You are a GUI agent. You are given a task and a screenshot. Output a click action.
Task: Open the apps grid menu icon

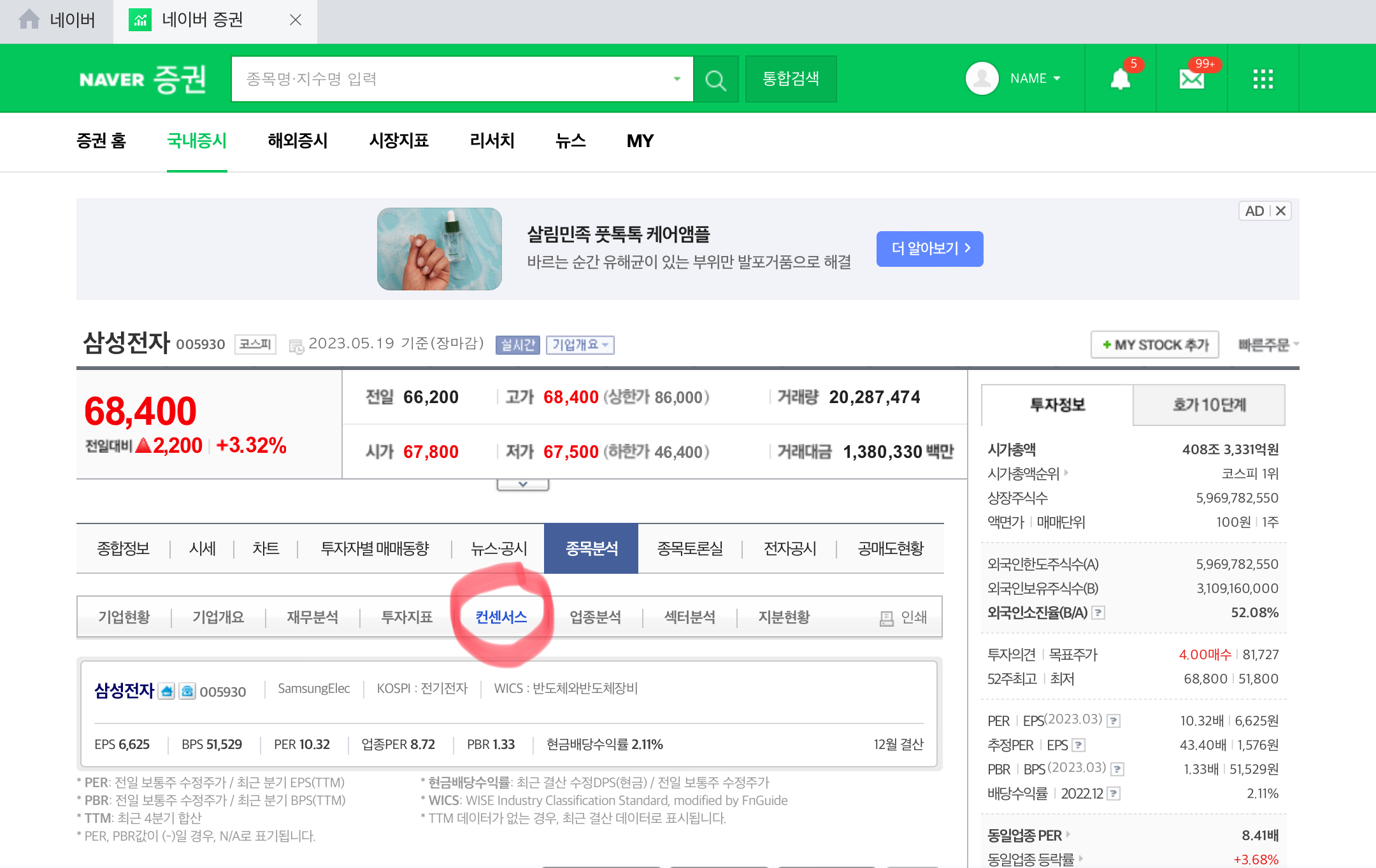[x=1263, y=79]
